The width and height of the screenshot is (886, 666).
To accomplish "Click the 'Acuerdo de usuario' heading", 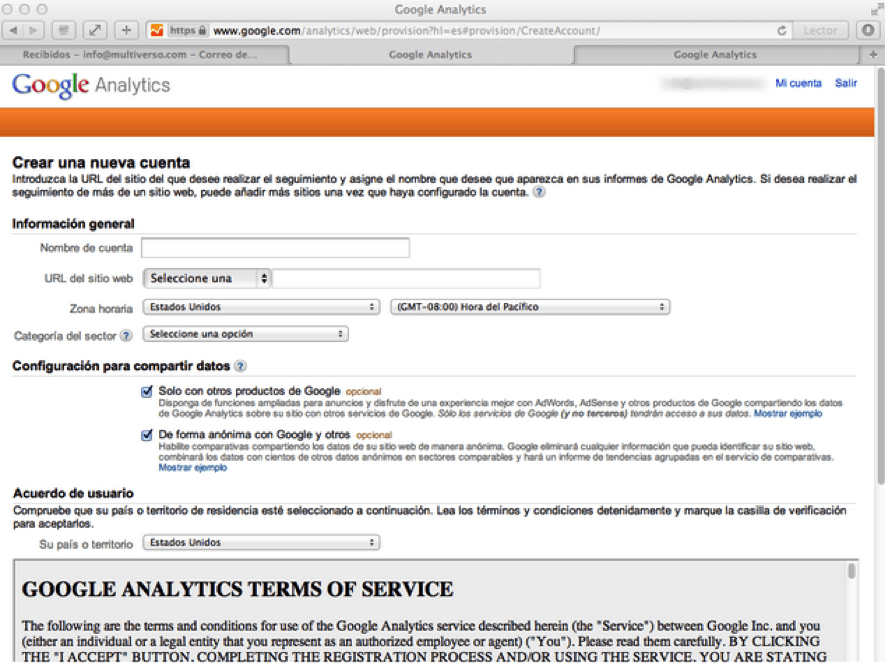I will click(x=73, y=494).
